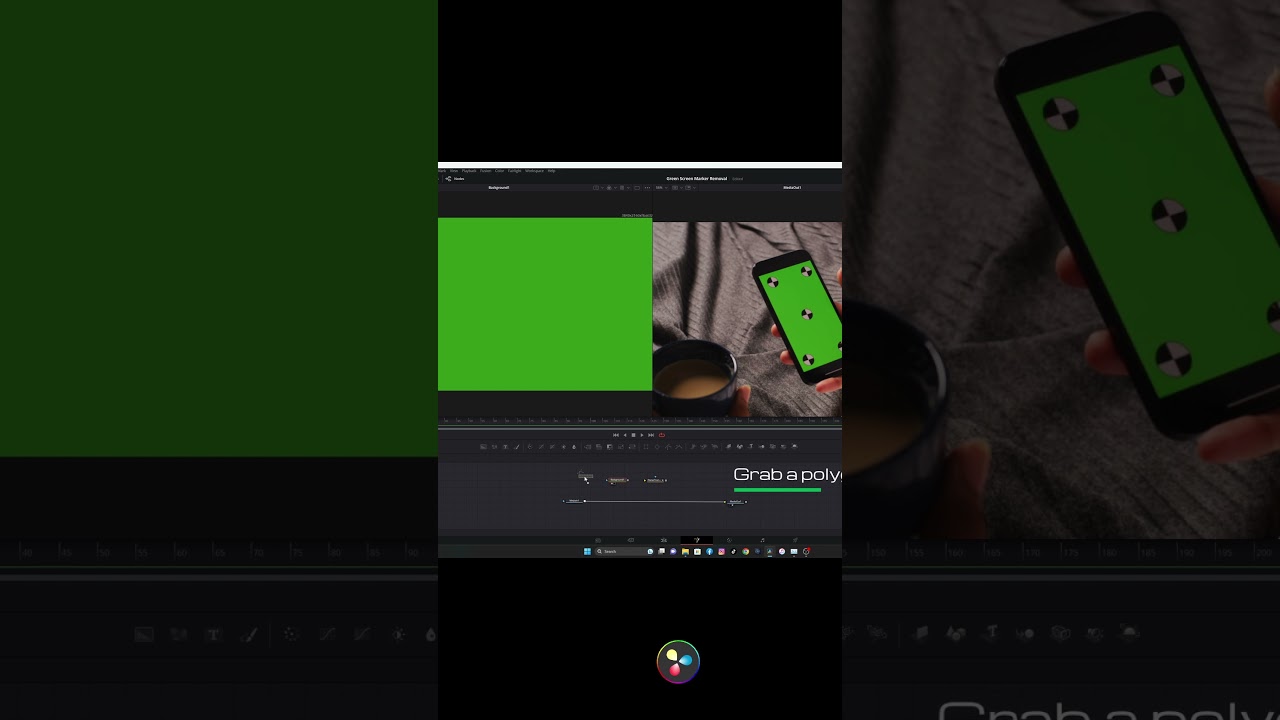This screenshot has height=720, width=1280.
Task: Open the Help menu
Action: (552, 171)
